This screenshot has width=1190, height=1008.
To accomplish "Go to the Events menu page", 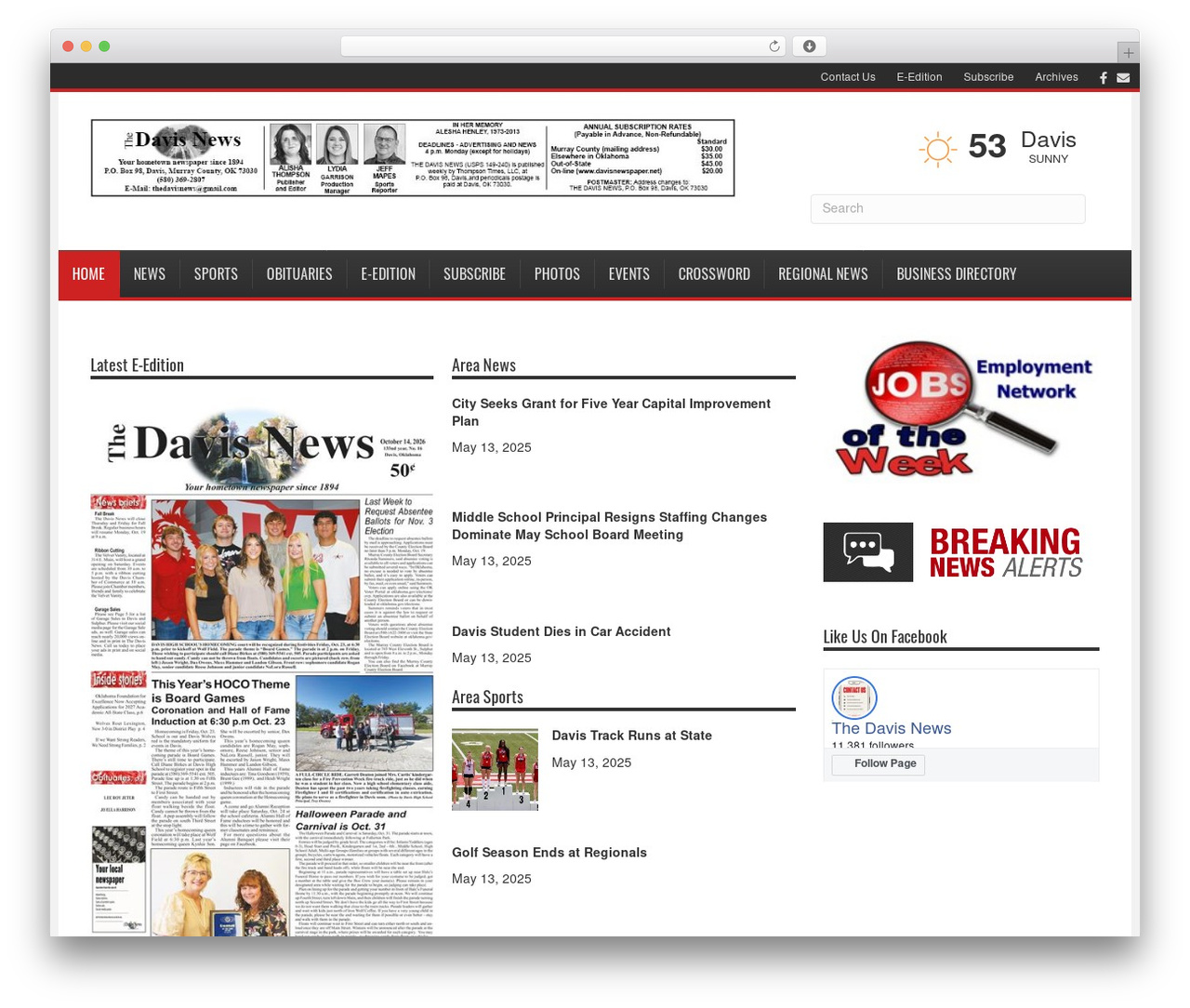I will [629, 274].
